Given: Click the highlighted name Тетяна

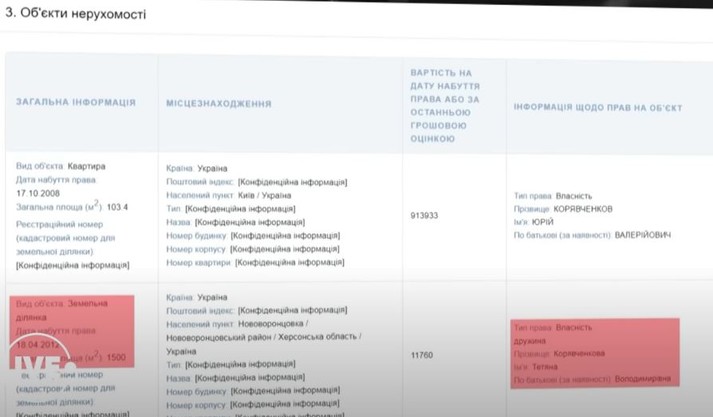Looking at the screenshot, I should [x=548, y=366].
